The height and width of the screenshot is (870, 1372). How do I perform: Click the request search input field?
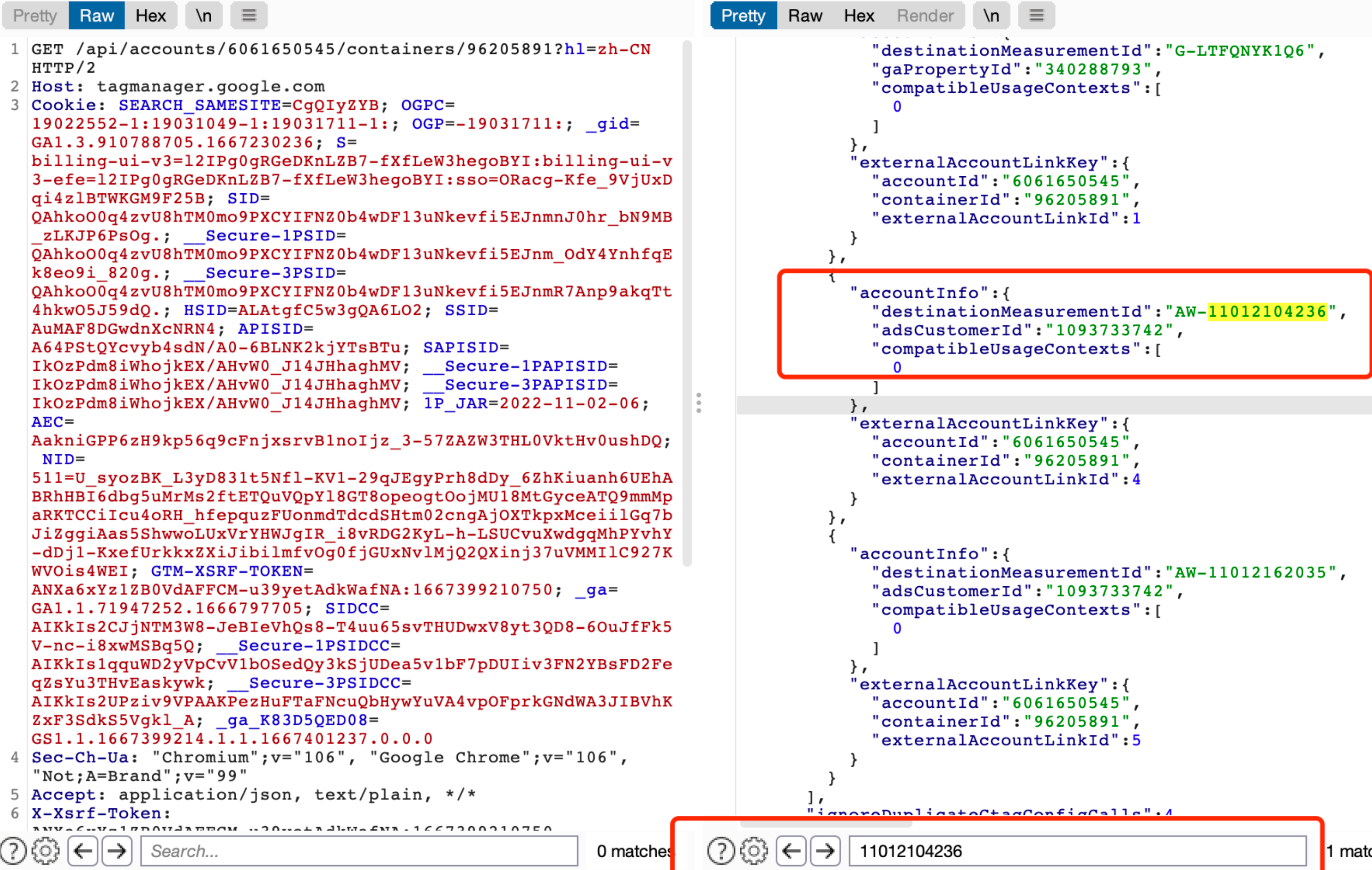pos(359,851)
